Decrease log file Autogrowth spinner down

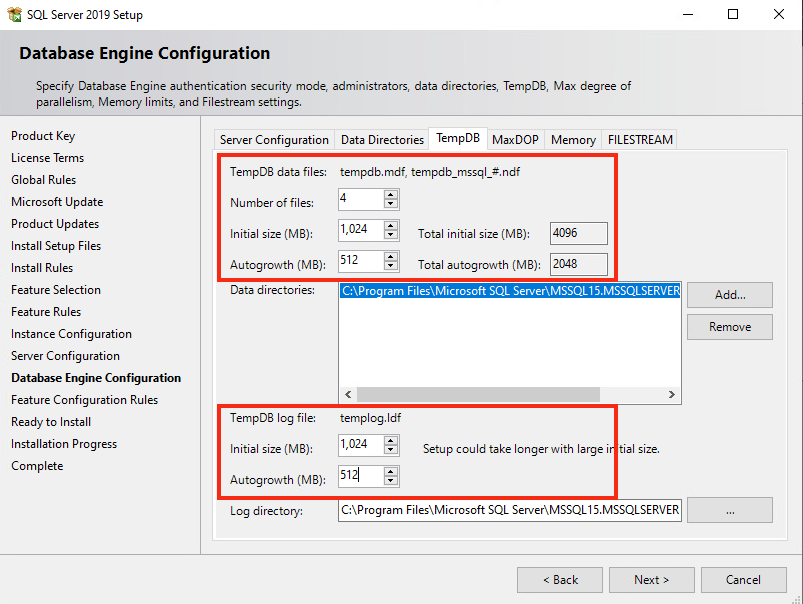click(x=391, y=481)
